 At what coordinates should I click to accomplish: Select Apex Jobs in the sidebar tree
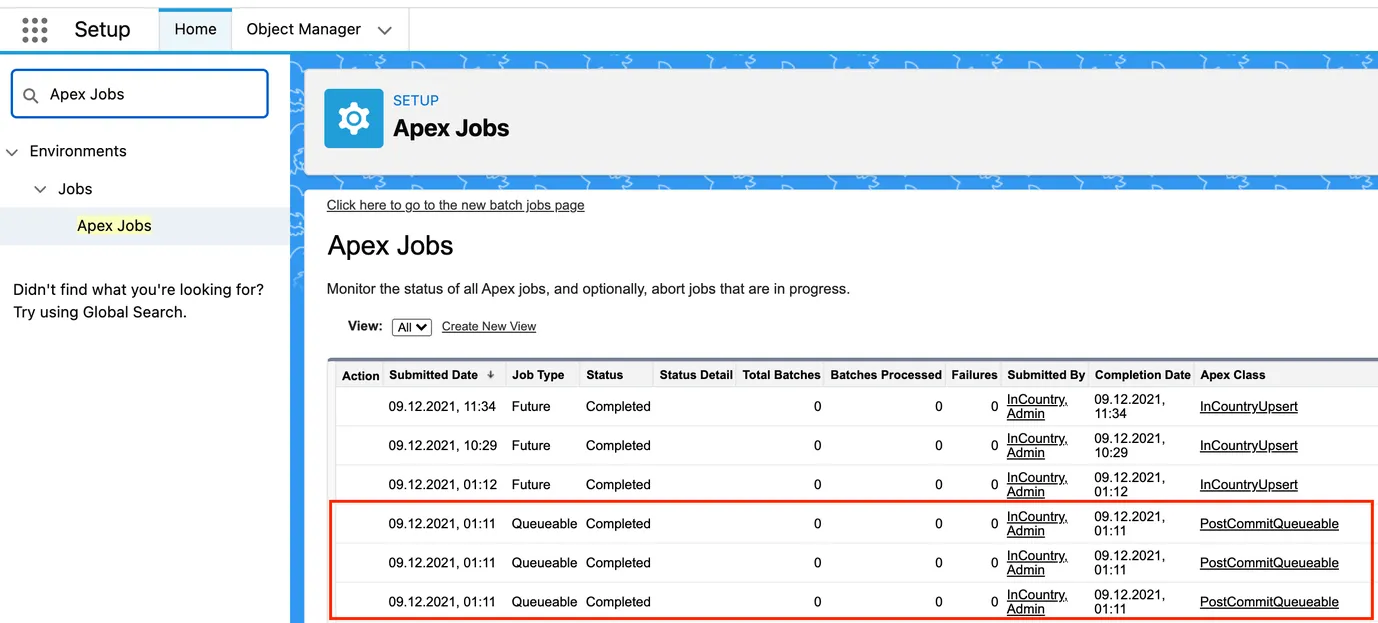(113, 225)
